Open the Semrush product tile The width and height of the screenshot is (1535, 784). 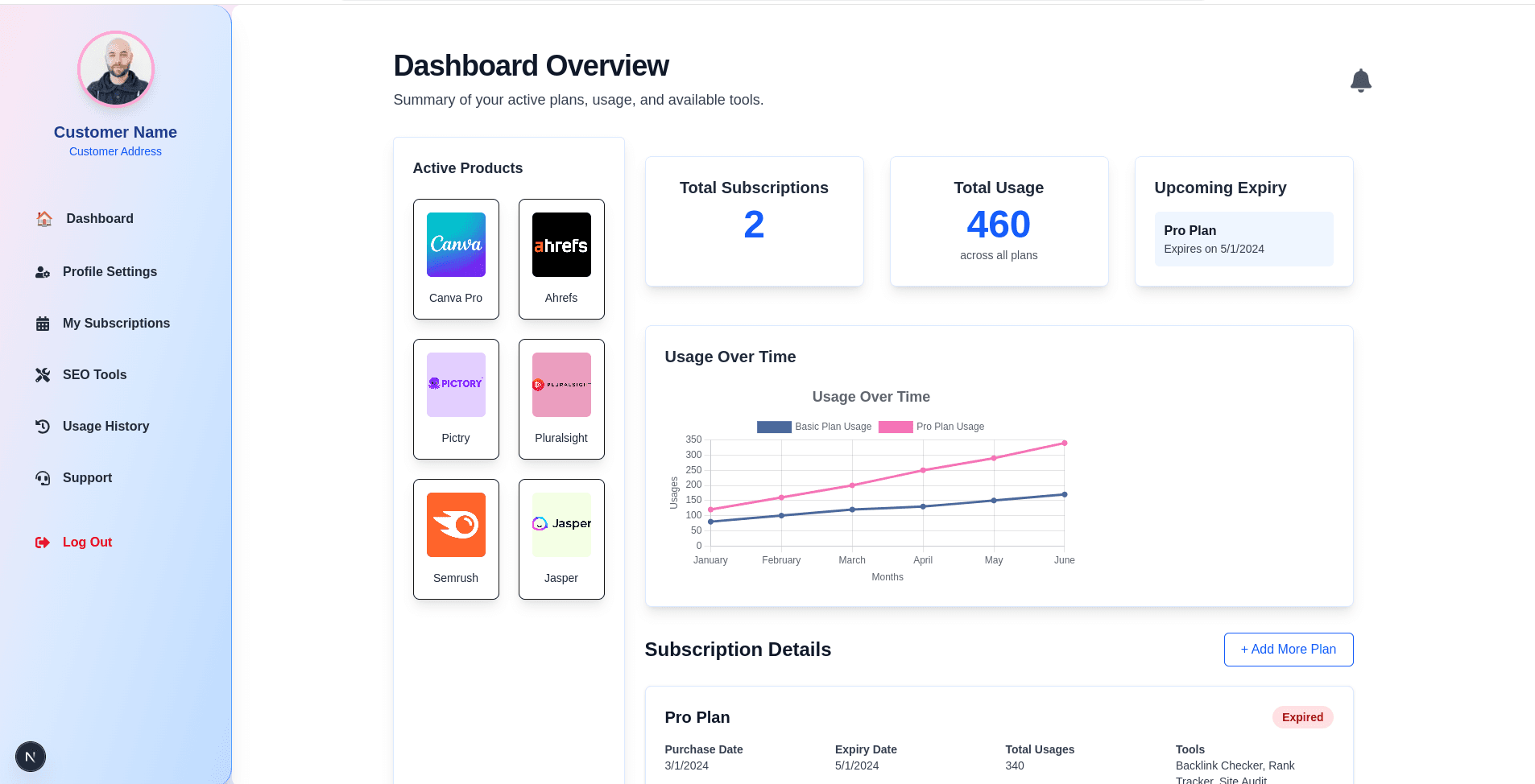456,538
